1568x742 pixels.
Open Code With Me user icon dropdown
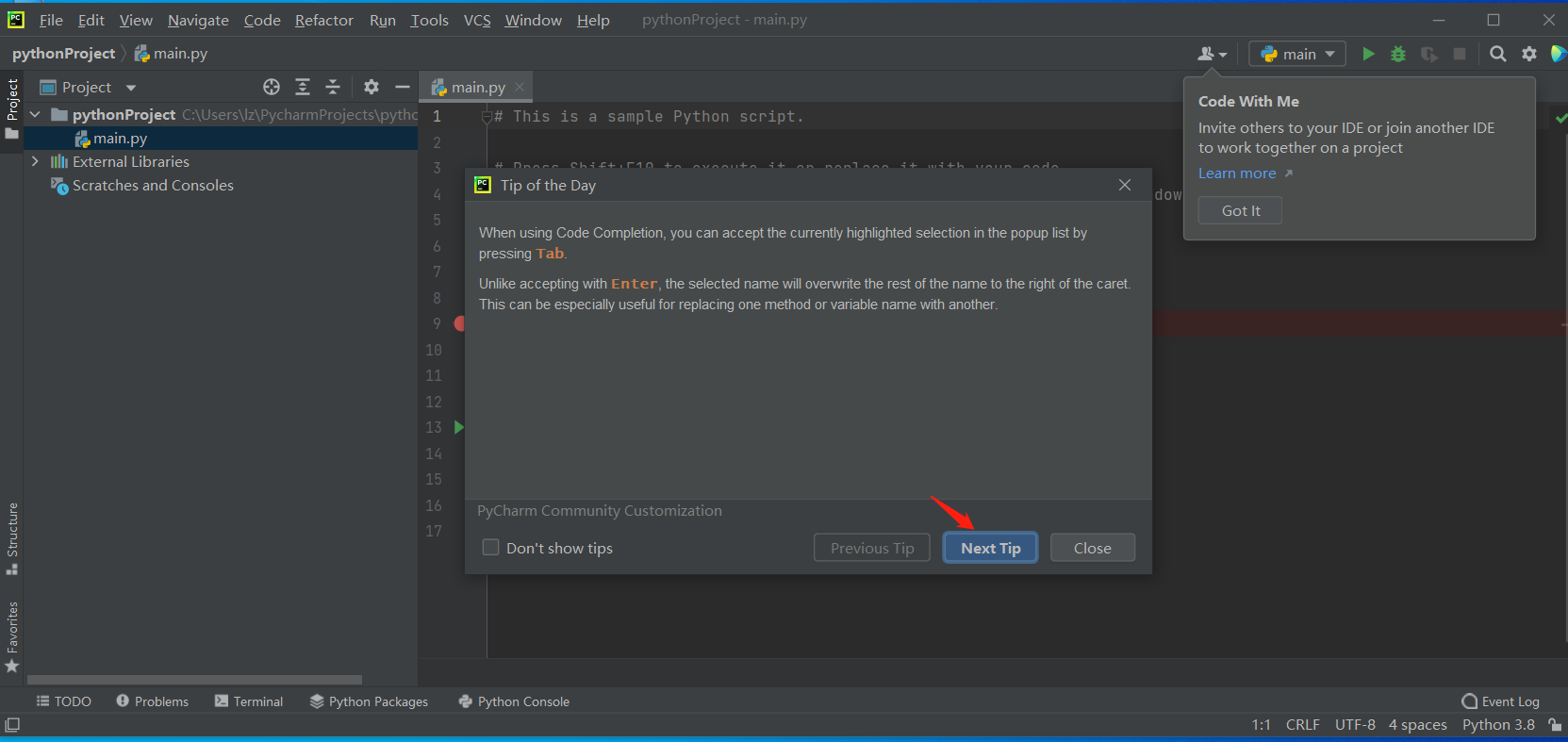pos(1212,54)
